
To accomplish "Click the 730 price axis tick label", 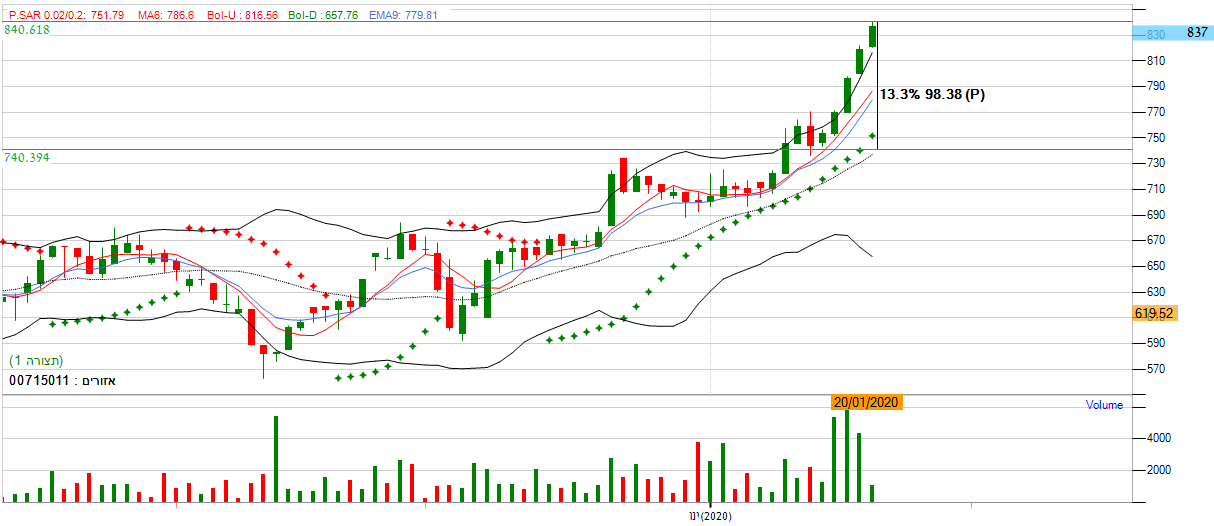I will pos(1155,163).
